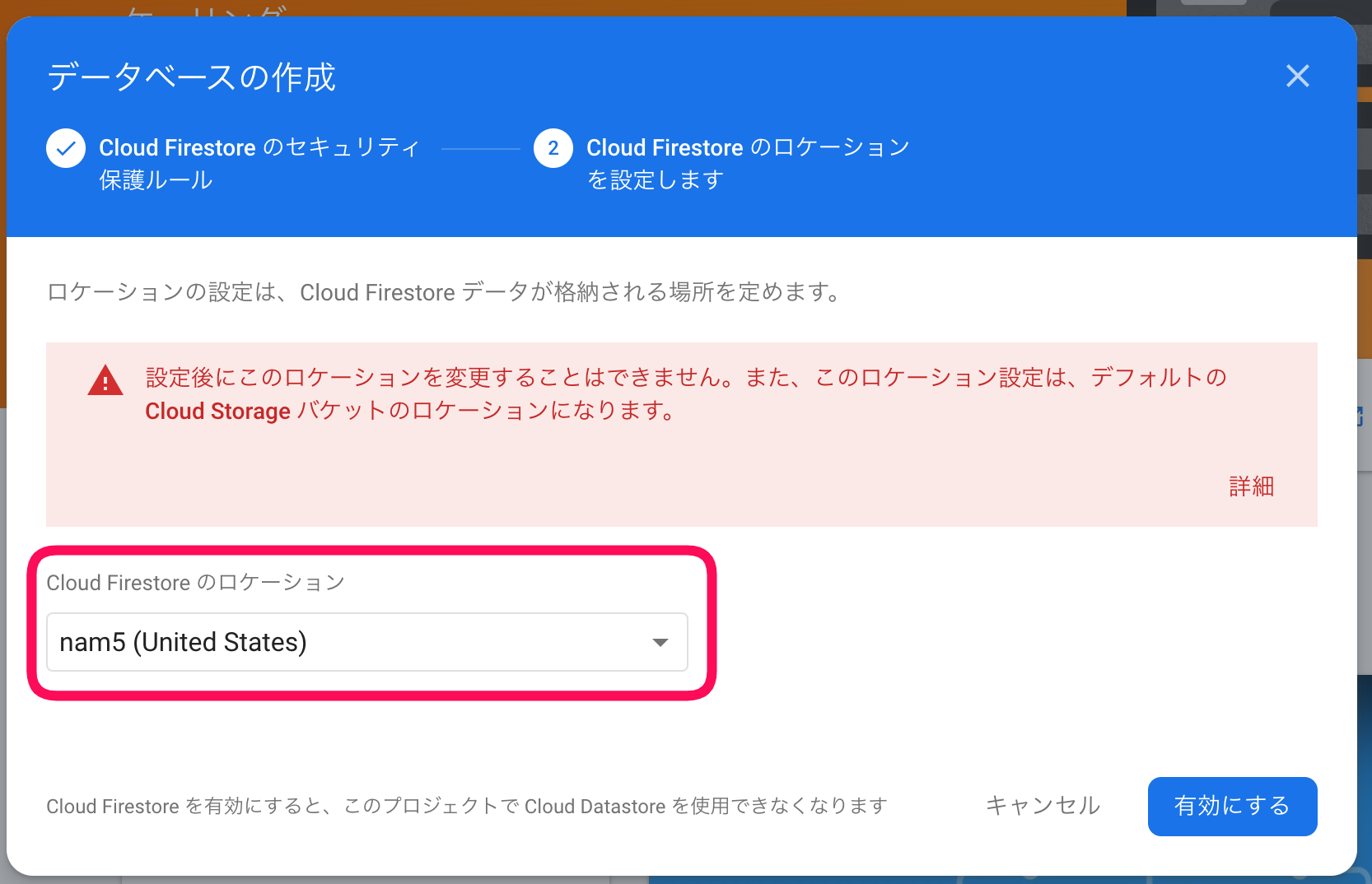Click the Cloud Storage bold text in warning
This screenshot has width=1372, height=884.
coord(217,411)
